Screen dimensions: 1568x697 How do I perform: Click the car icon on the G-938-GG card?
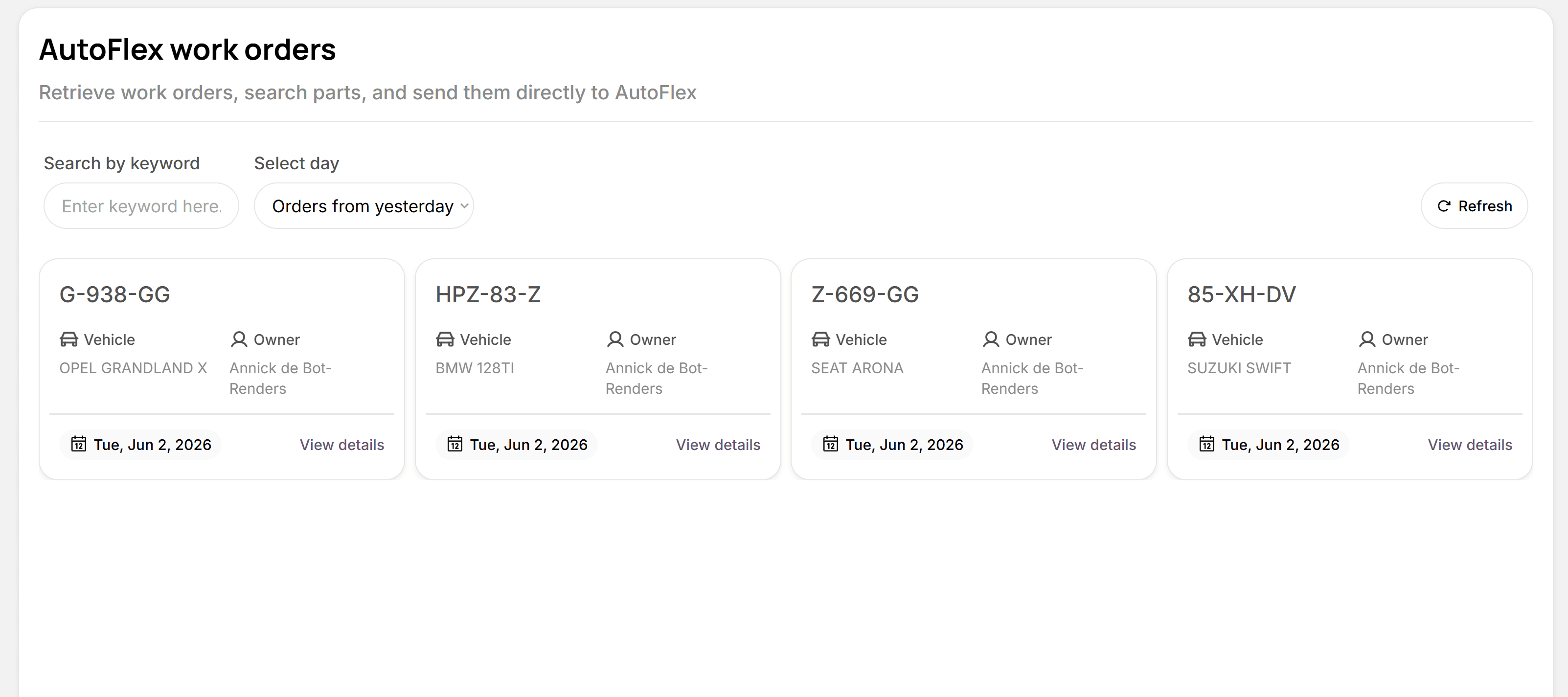point(69,339)
